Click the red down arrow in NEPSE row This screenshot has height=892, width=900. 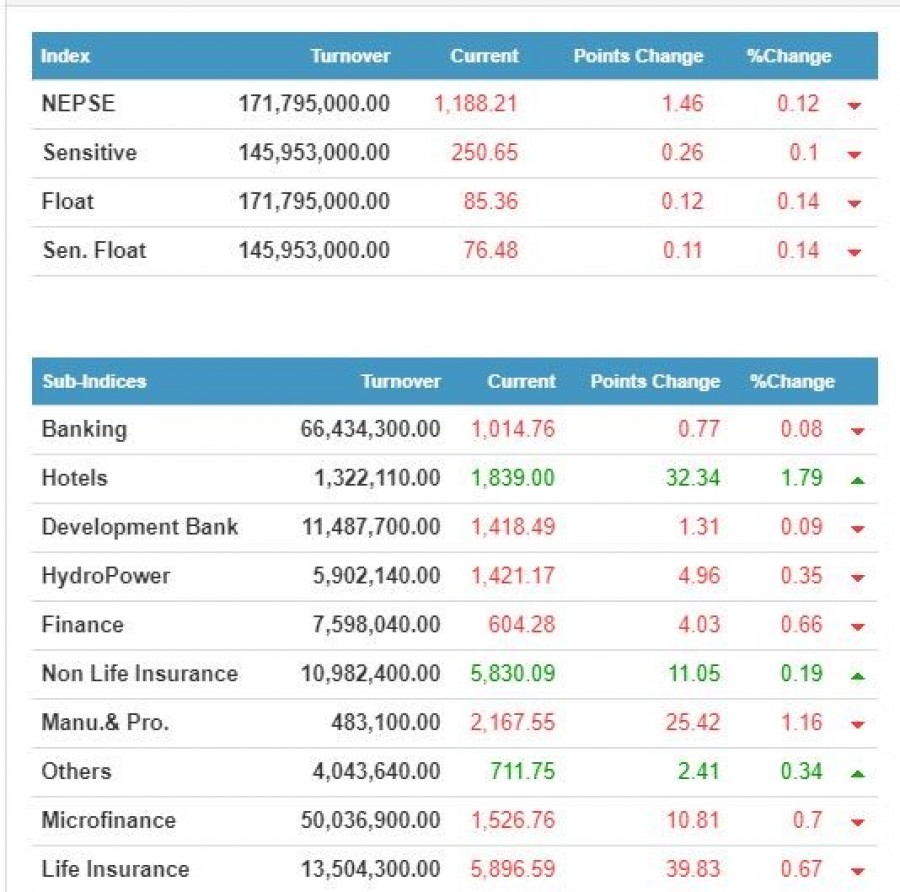(854, 105)
